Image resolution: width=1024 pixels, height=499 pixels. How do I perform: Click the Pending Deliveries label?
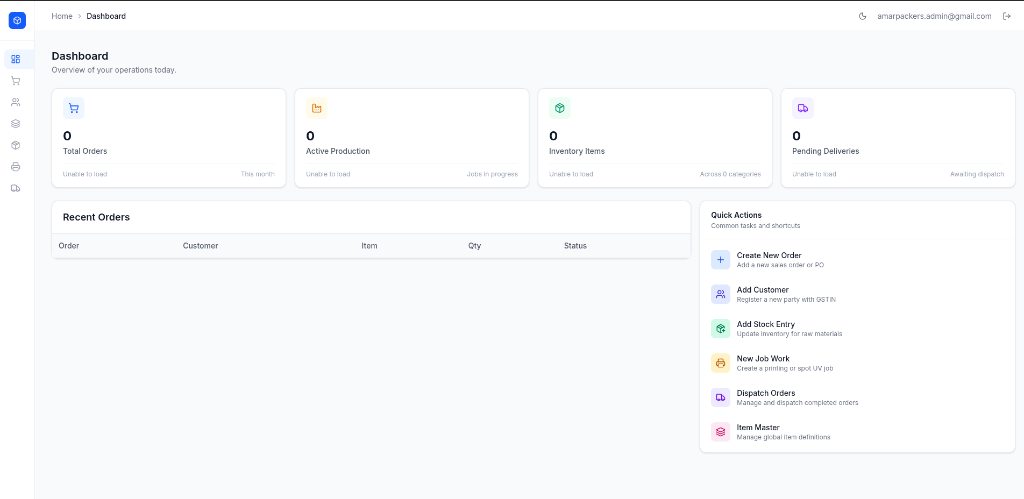[x=825, y=152]
